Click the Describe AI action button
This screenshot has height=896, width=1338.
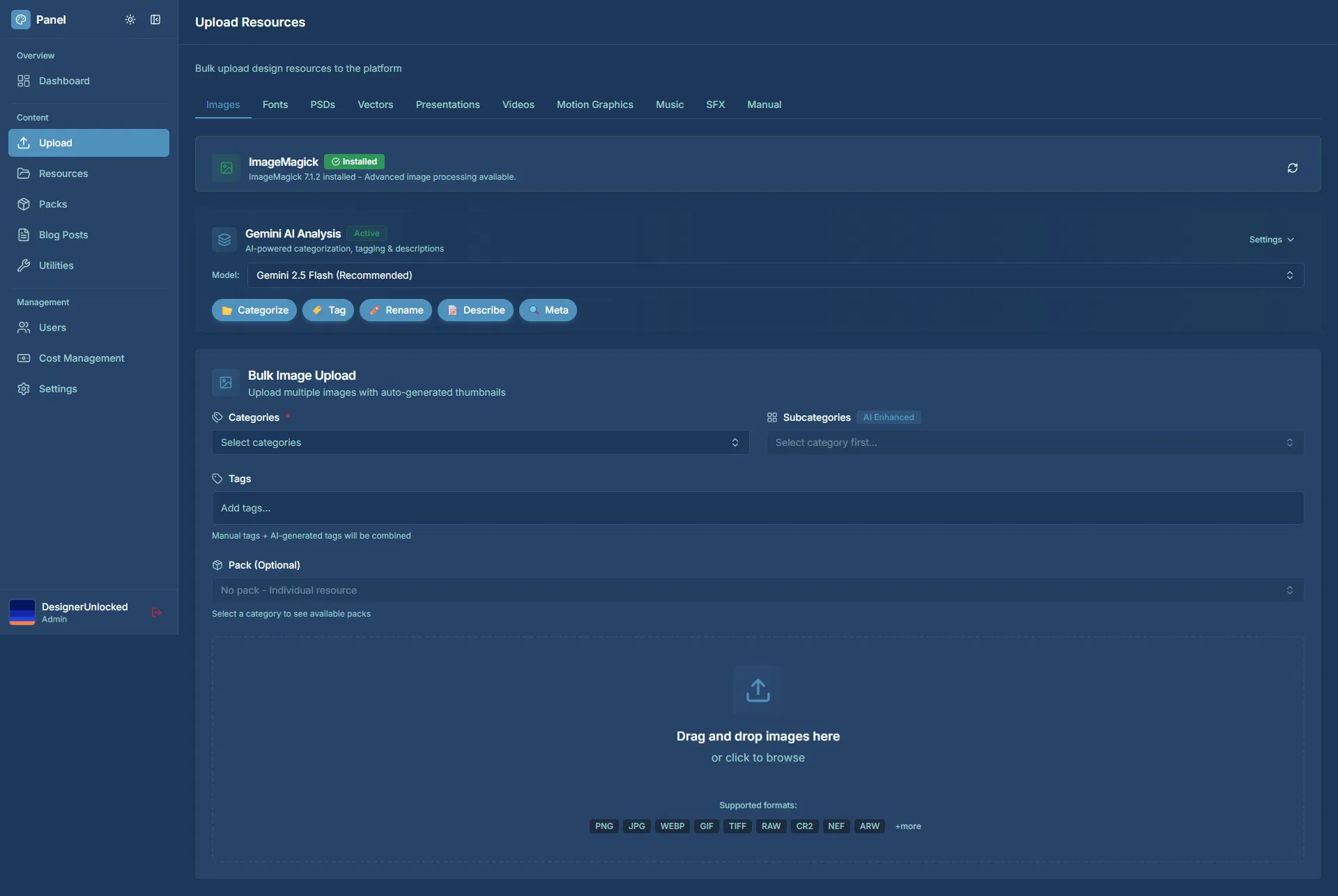tap(475, 309)
